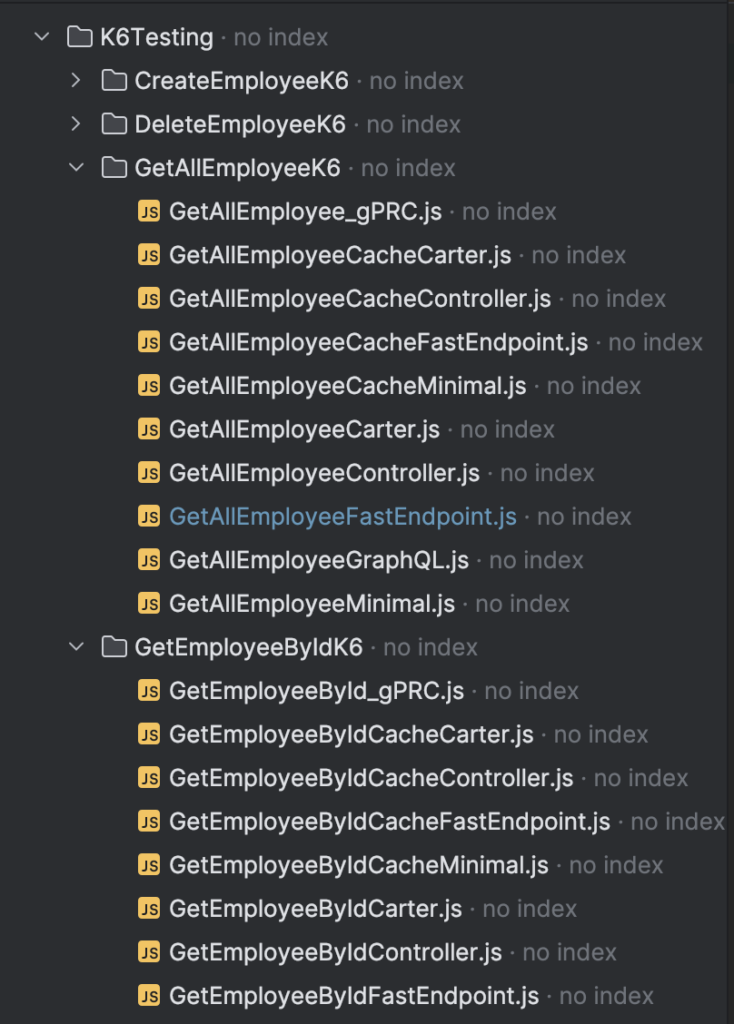
Task: Click the DeleteEmployeeK6 folder icon
Action: pos(114,124)
